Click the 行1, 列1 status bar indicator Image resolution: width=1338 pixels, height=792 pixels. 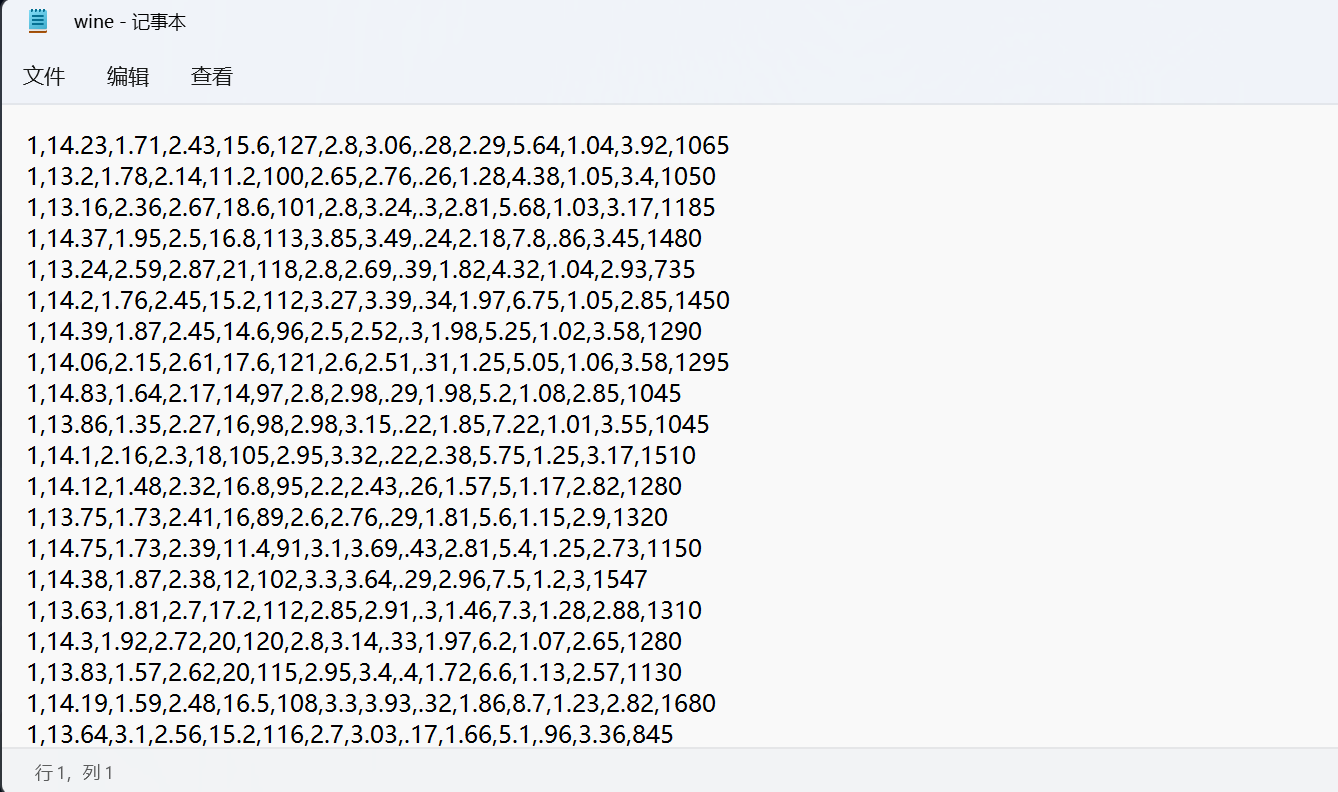75,772
